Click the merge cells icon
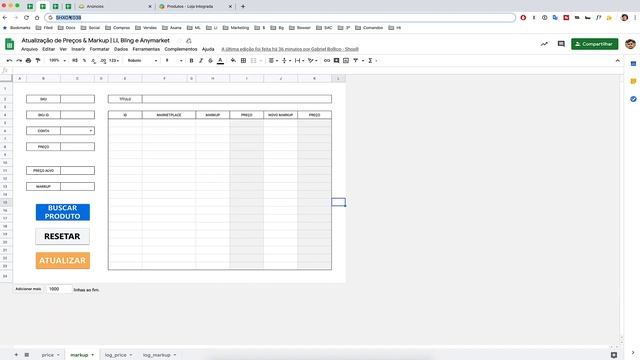The width and height of the screenshot is (640, 360). [253, 60]
